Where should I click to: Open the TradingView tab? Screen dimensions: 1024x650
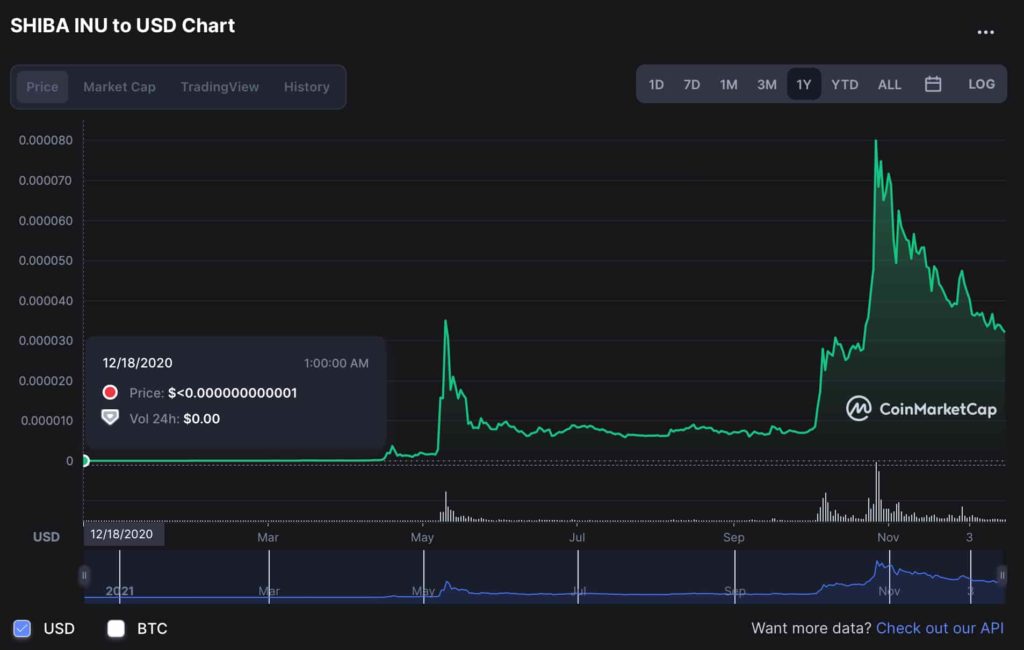[219, 87]
